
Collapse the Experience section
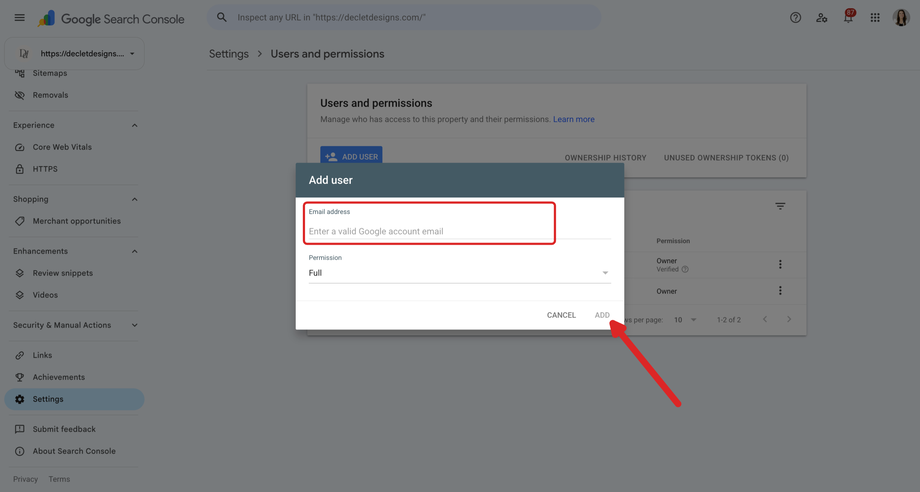(x=134, y=125)
